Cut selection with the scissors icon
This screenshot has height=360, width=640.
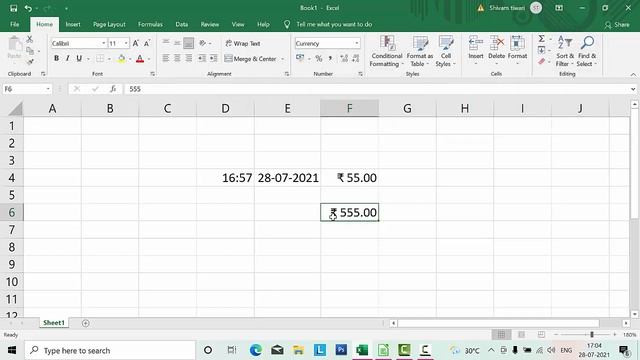point(29,40)
